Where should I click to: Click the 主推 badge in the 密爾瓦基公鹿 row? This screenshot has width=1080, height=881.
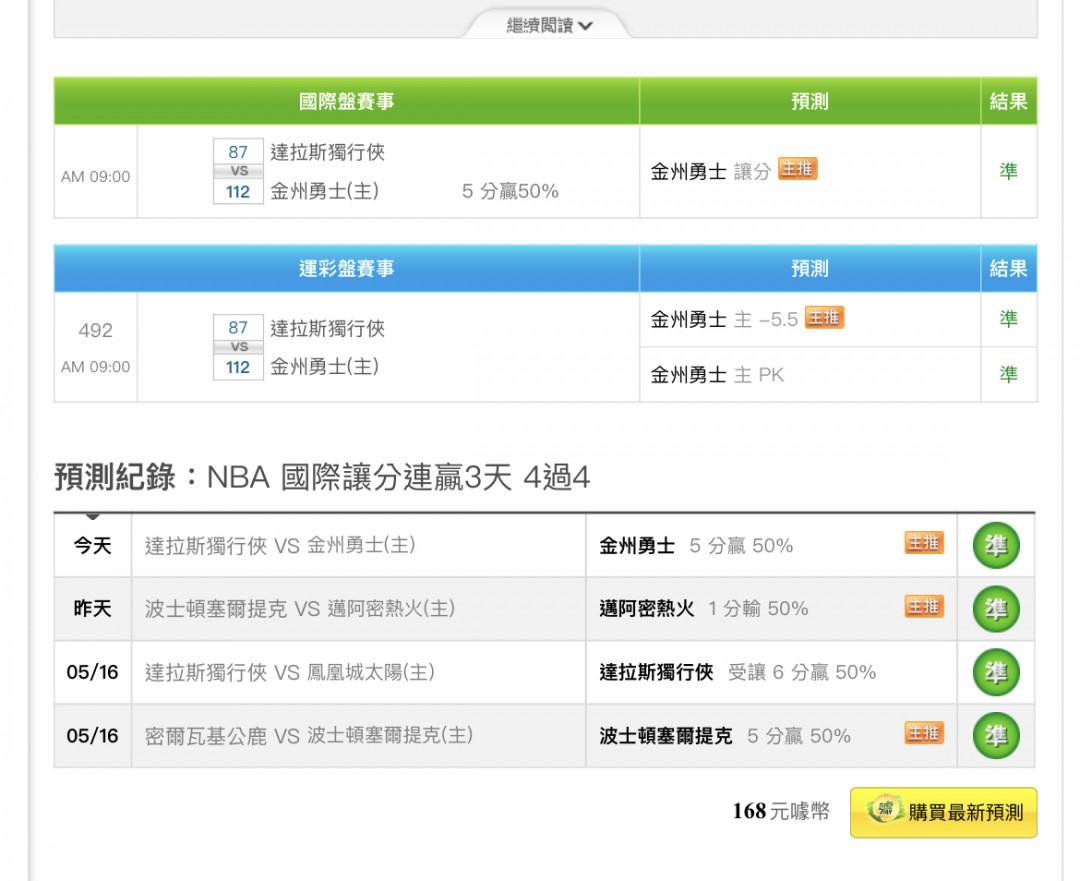click(924, 734)
